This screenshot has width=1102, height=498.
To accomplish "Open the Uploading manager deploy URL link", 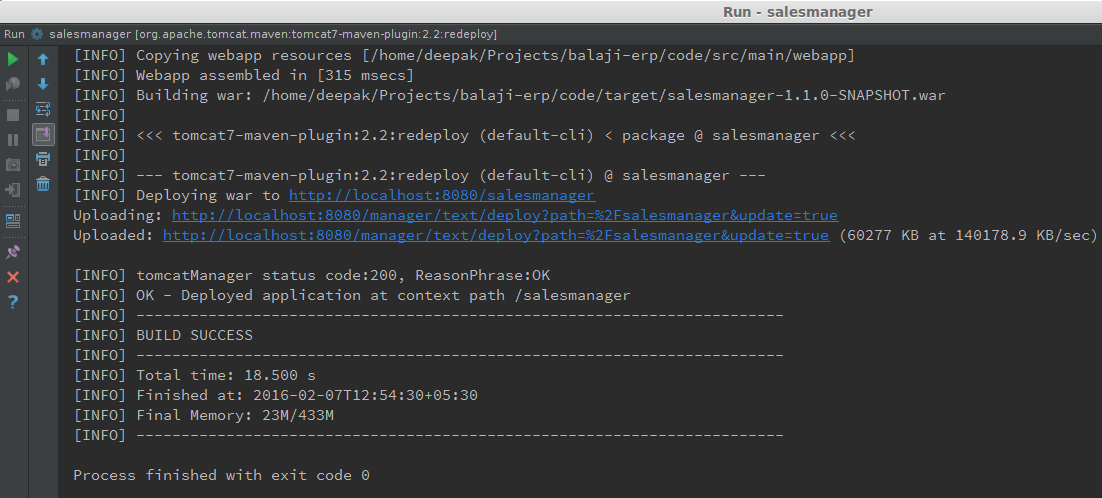I will tap(505, 216).
